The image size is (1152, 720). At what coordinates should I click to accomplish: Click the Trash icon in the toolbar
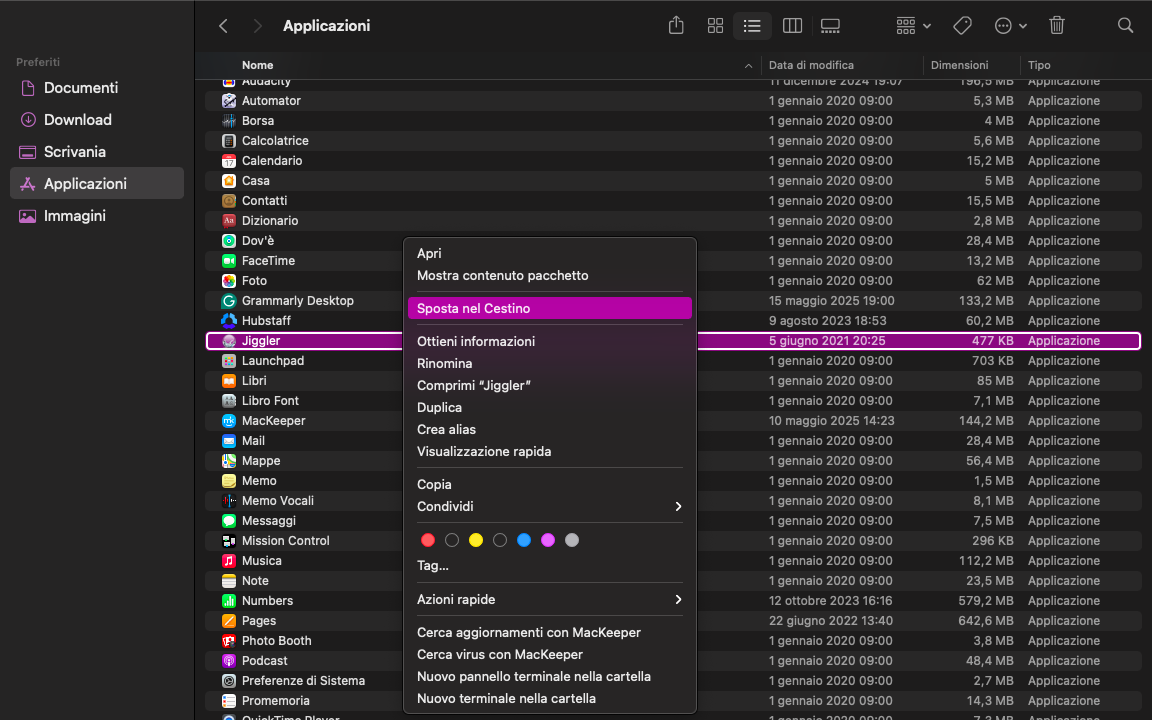[1055, 26]
